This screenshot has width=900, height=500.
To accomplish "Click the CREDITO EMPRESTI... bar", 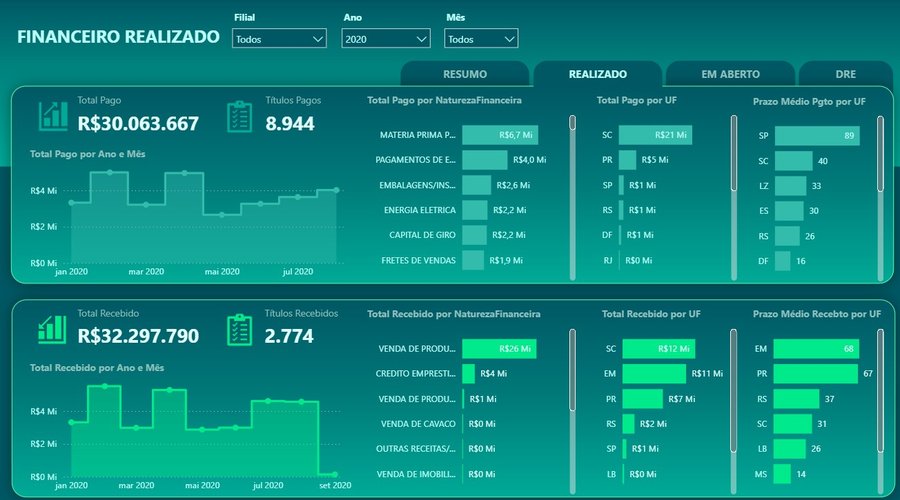I will (x=468, y=374).
